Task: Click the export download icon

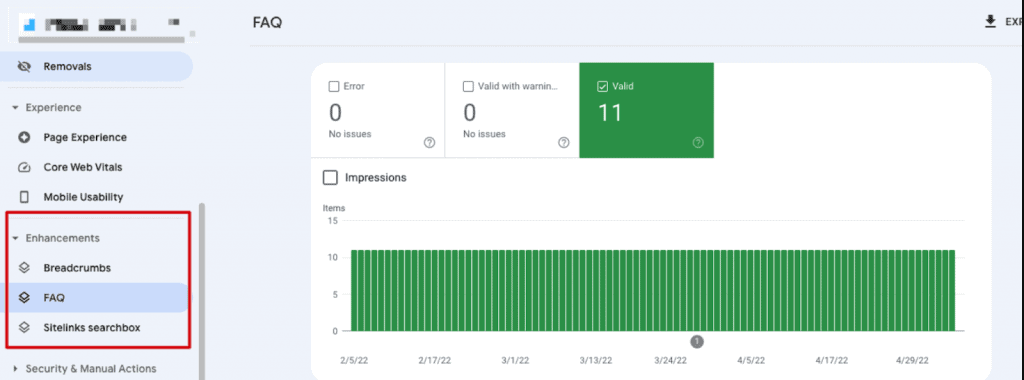Action: pos(990,22)
